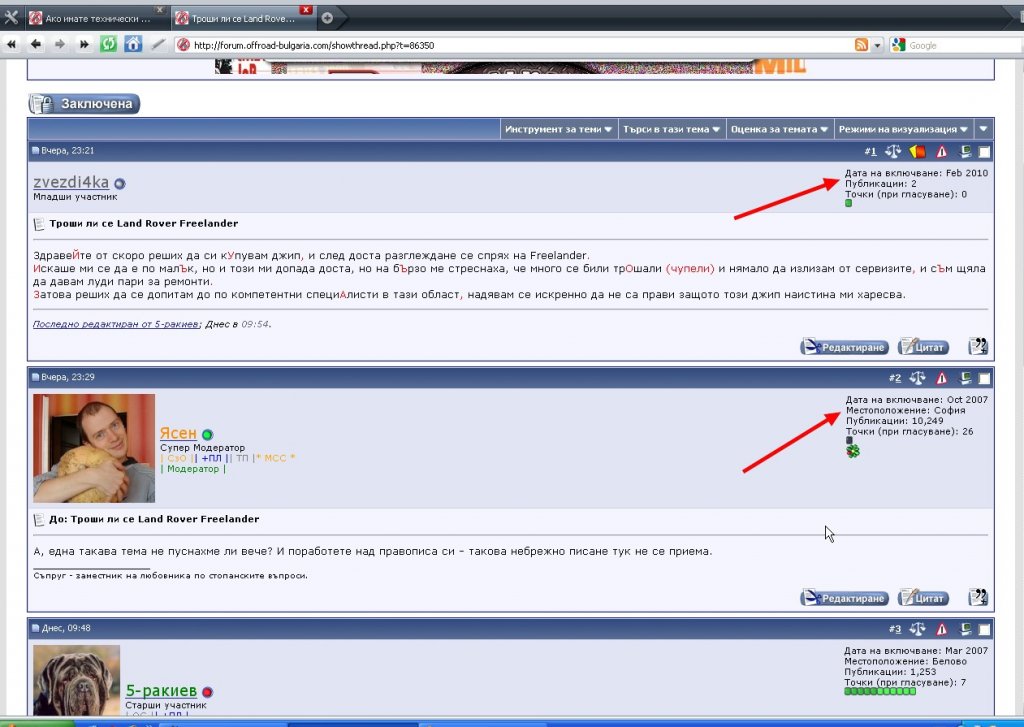Open the RSS feed dropdown arrow
Screen dimensions: 1024x727
point(877,45)
